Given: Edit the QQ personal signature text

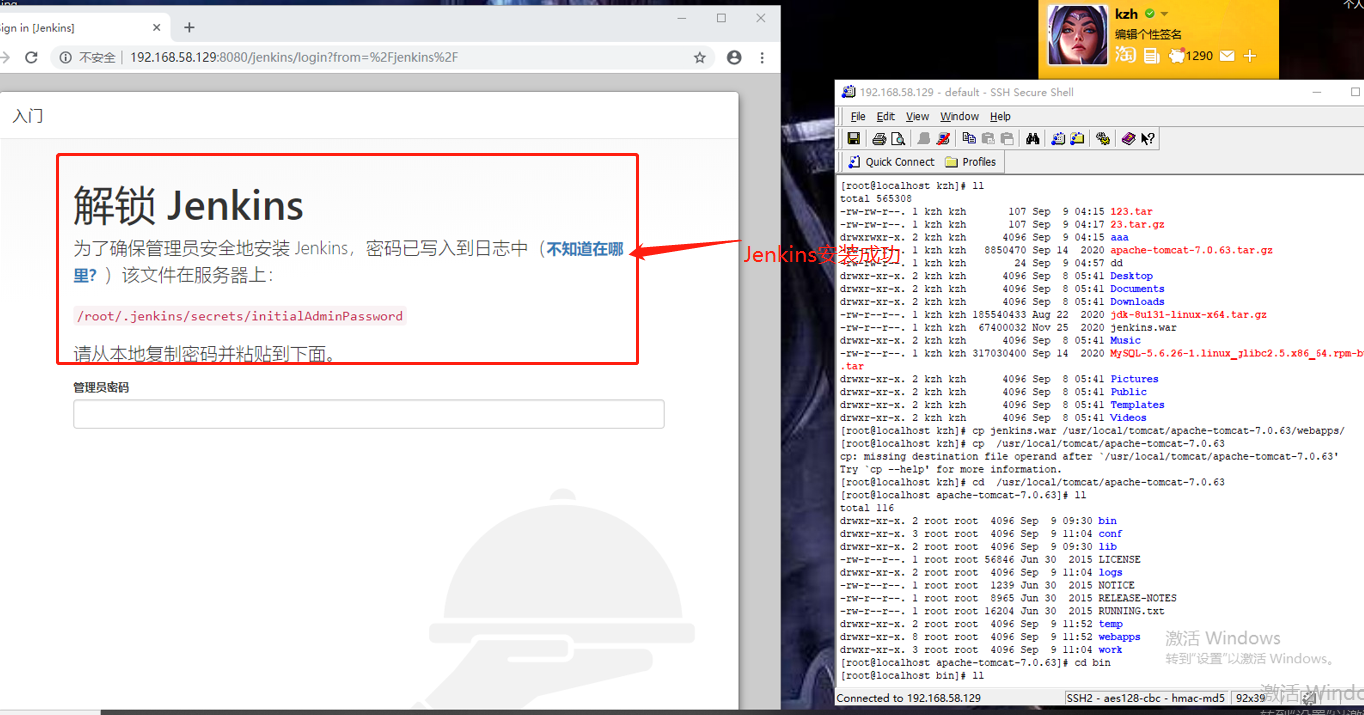Looking at the screenshot, I should [x=1148, y=35].
